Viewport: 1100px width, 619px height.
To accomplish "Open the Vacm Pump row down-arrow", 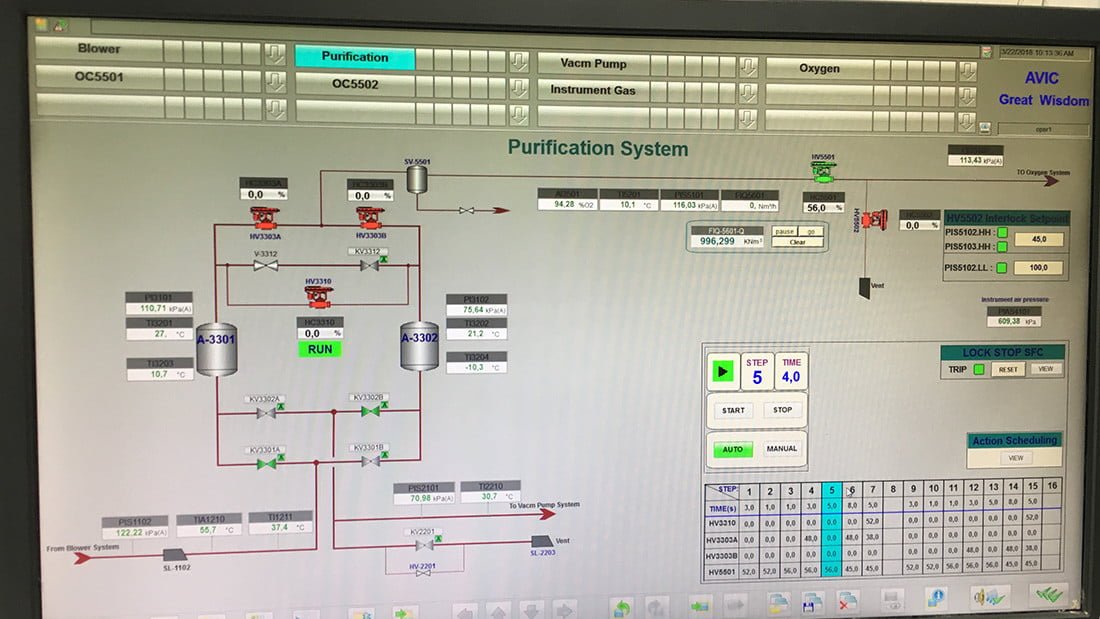I will 748,66.
